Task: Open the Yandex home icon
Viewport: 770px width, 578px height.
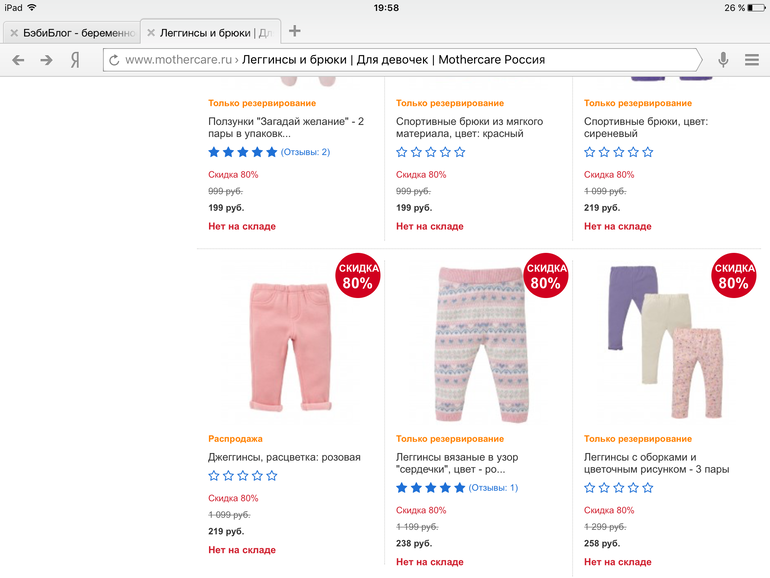Action: 75,60
